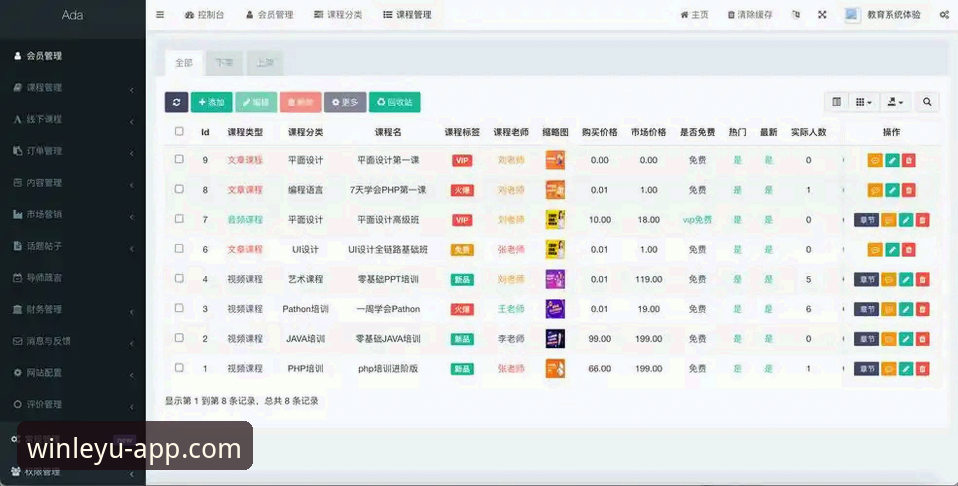Go to 主页 from the top bar
The width and height of the screenshot is (958, 486).
point(694,15)
